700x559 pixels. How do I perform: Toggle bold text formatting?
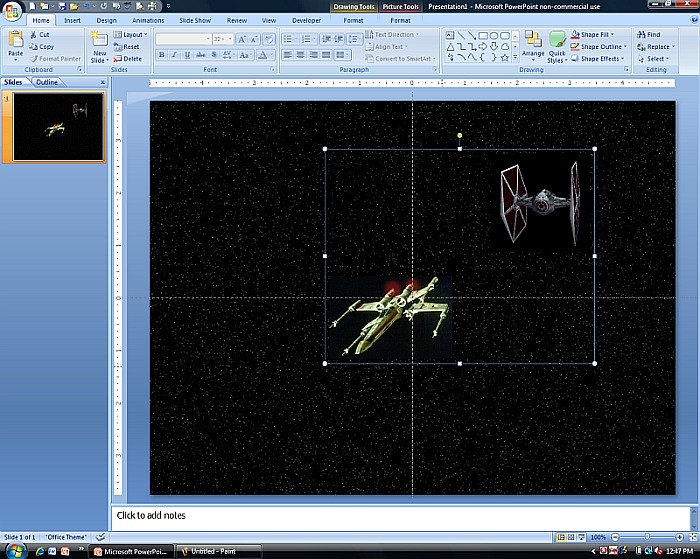[x=162, y=55]
